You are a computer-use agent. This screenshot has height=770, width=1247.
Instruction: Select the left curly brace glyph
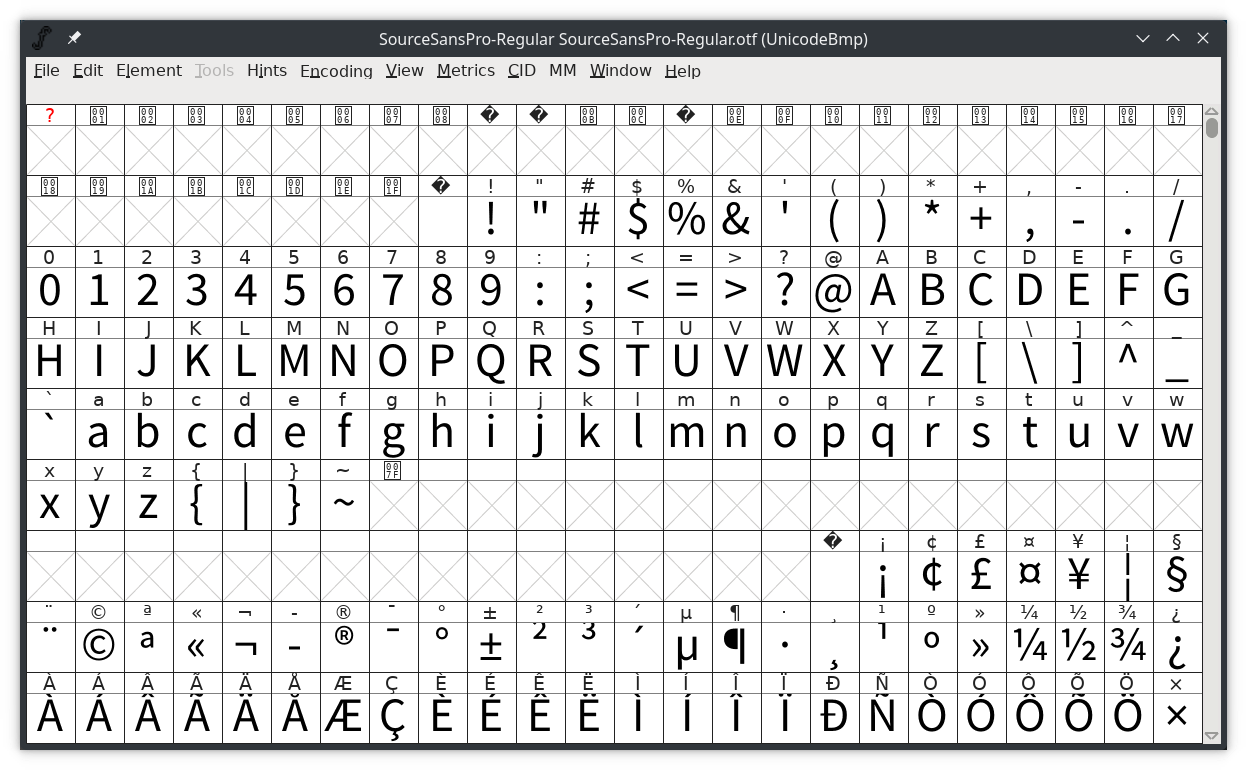(197, 505)
